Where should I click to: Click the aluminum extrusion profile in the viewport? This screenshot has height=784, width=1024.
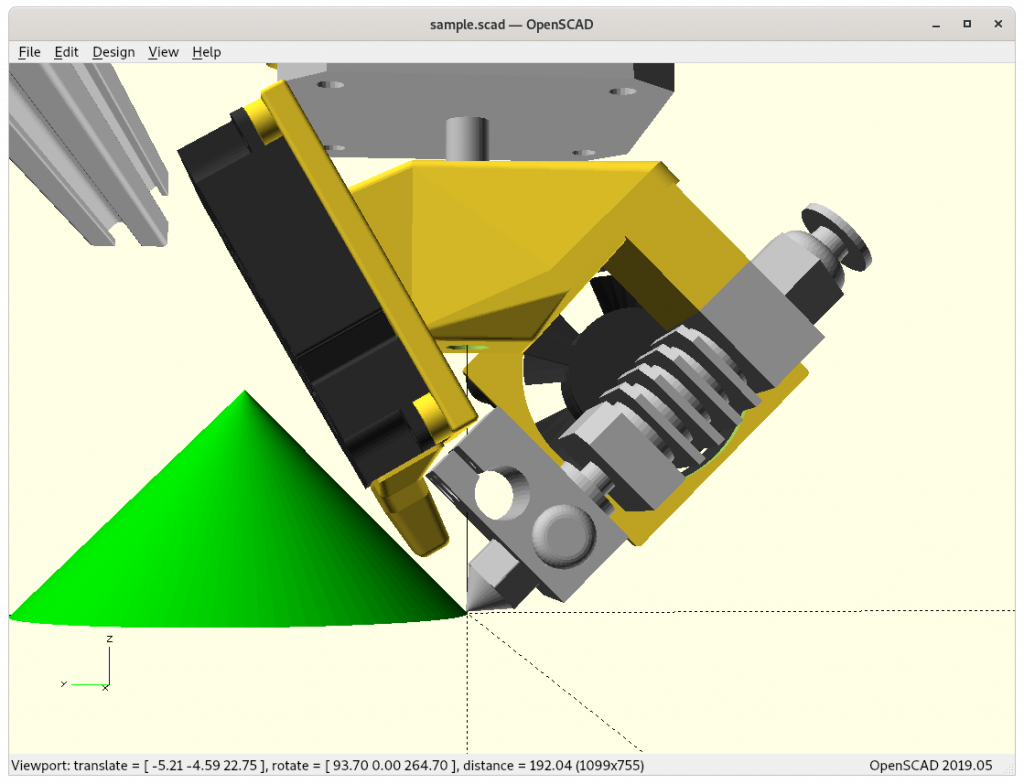tap(88, 154)
